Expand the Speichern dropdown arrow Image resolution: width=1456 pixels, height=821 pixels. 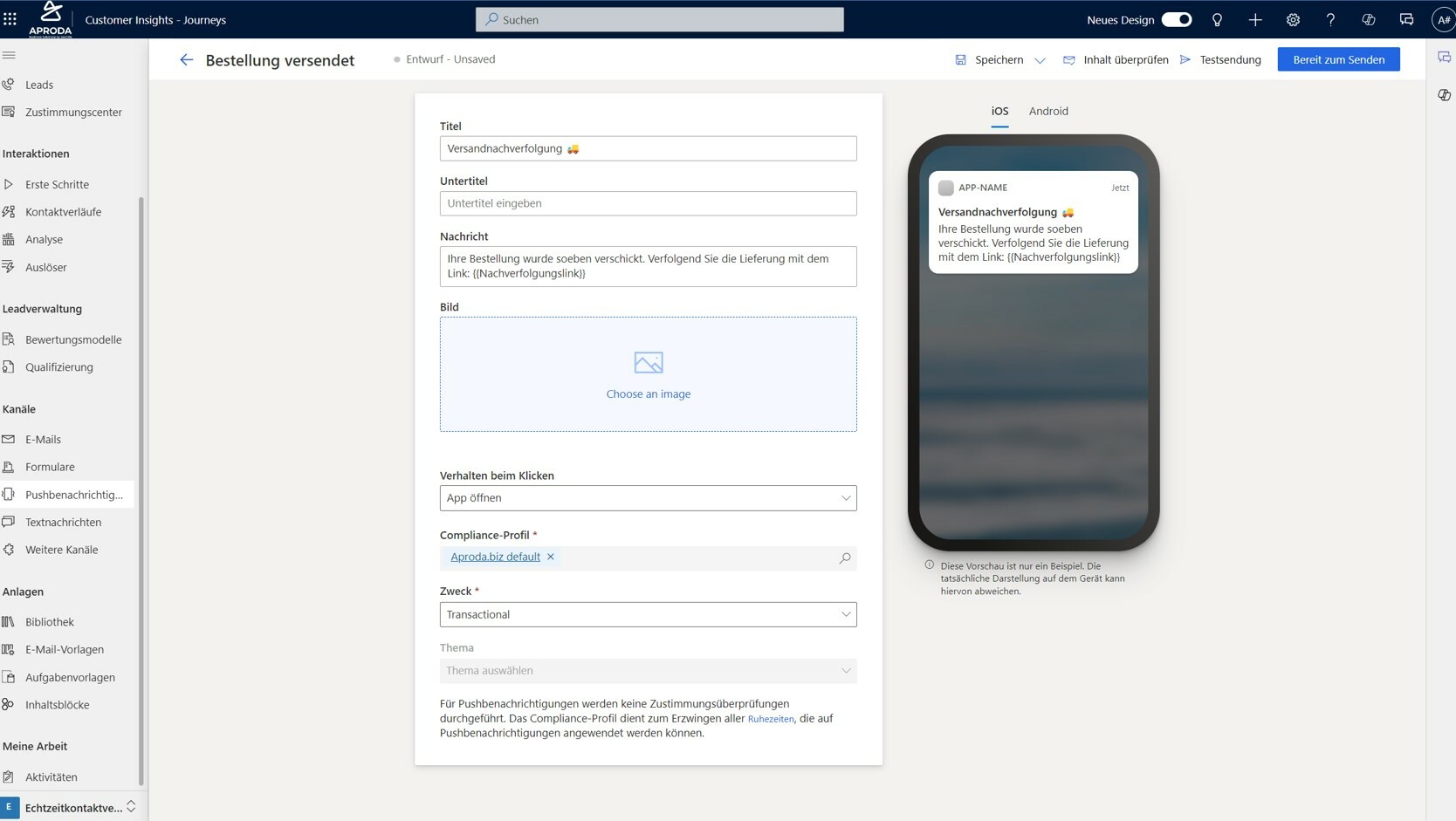[1040, 59]
